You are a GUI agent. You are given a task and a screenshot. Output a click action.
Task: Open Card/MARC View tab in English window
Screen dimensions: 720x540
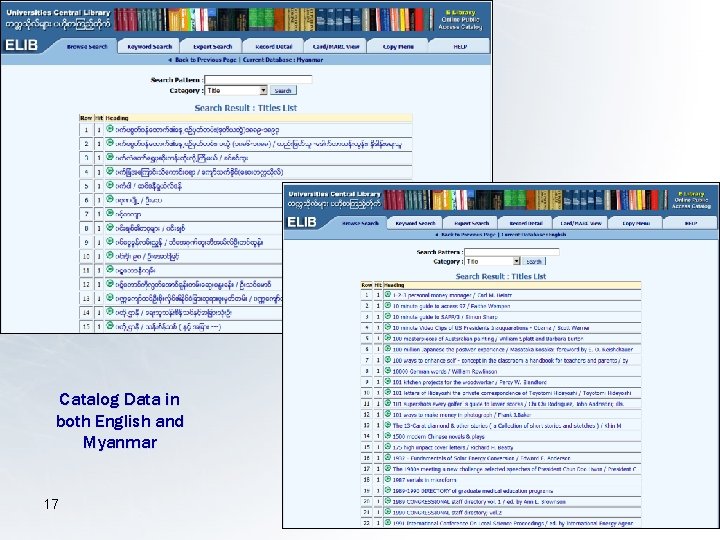580,223
